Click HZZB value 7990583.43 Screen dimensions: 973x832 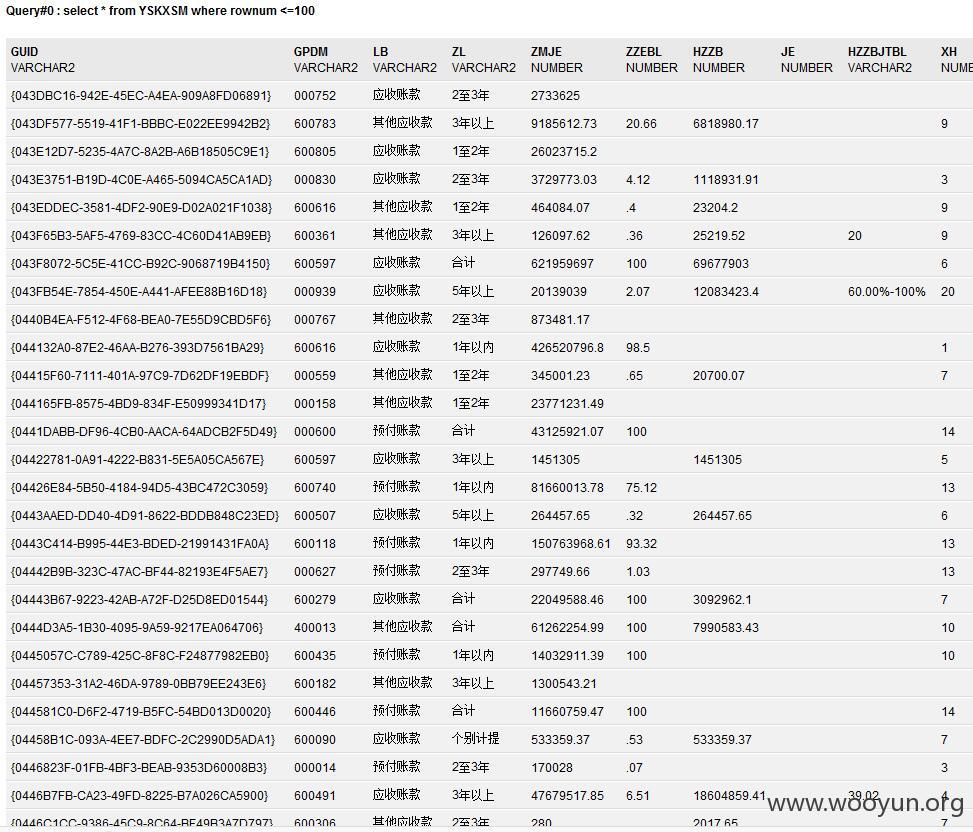[x=725, y=627]
